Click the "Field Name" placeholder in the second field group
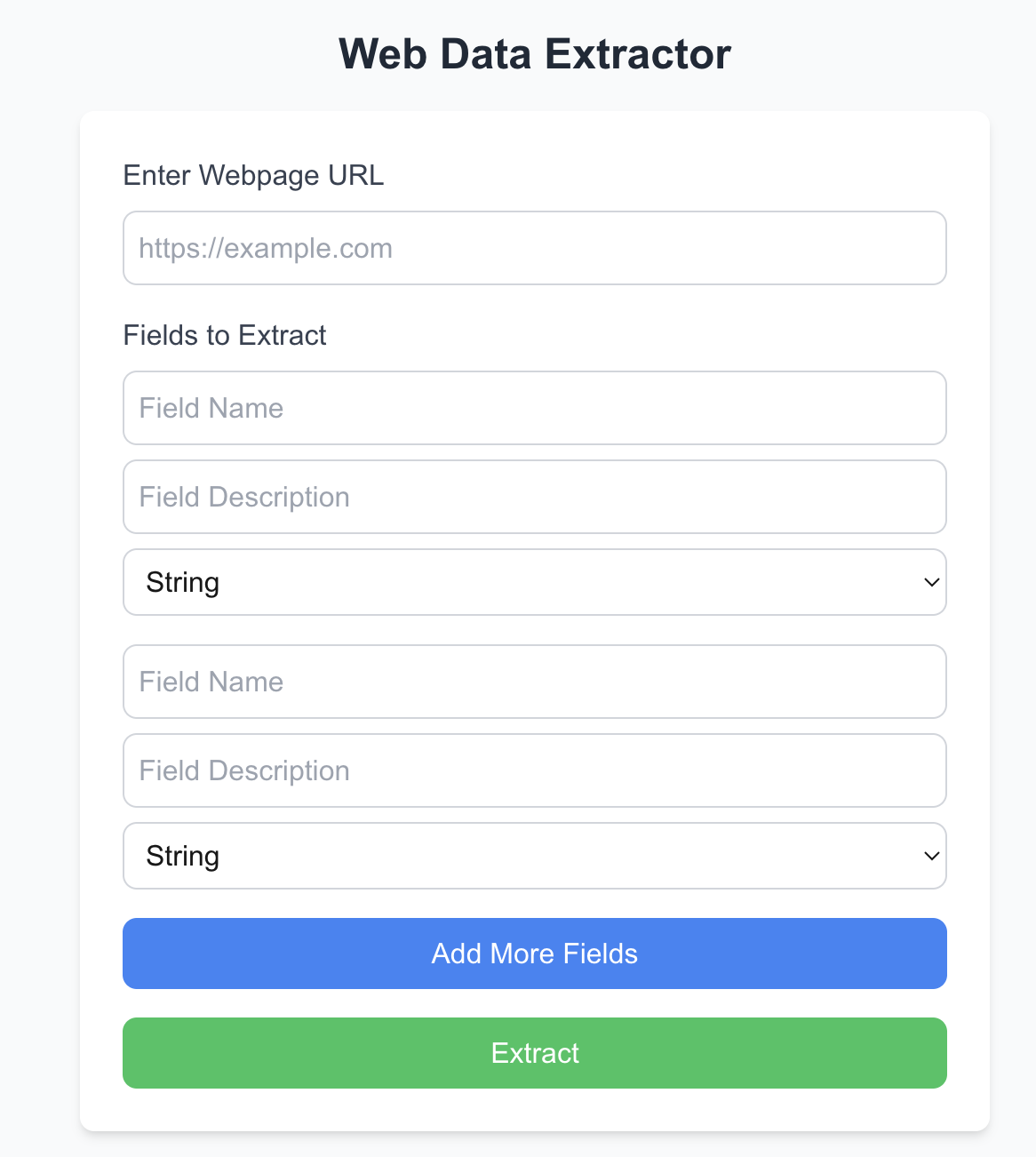Viewport: 1036px width, 1157px height. (x=211, y=682)
